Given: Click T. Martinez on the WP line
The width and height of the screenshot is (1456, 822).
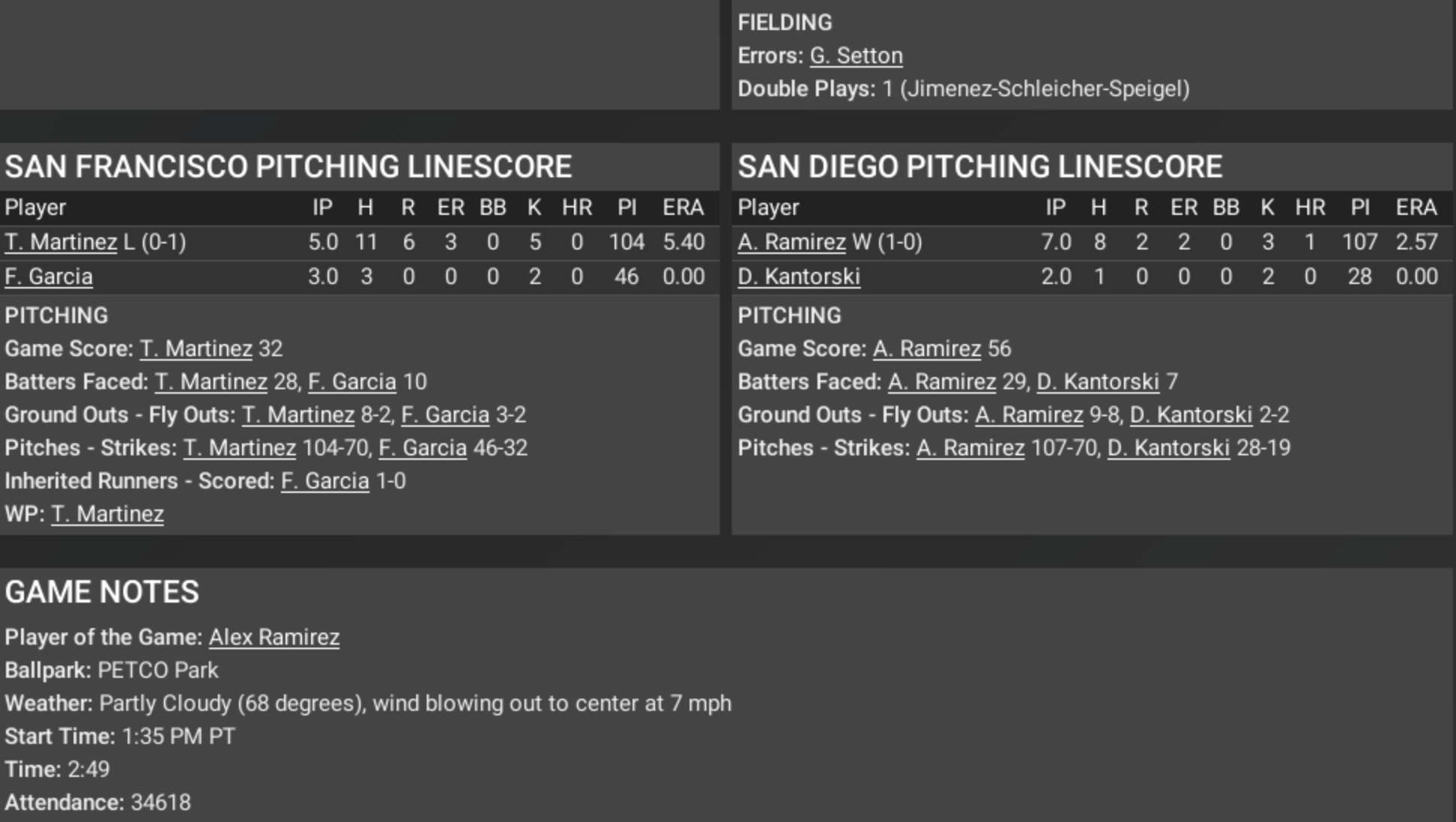Looking at the screenshot, I should click(107, 514).
